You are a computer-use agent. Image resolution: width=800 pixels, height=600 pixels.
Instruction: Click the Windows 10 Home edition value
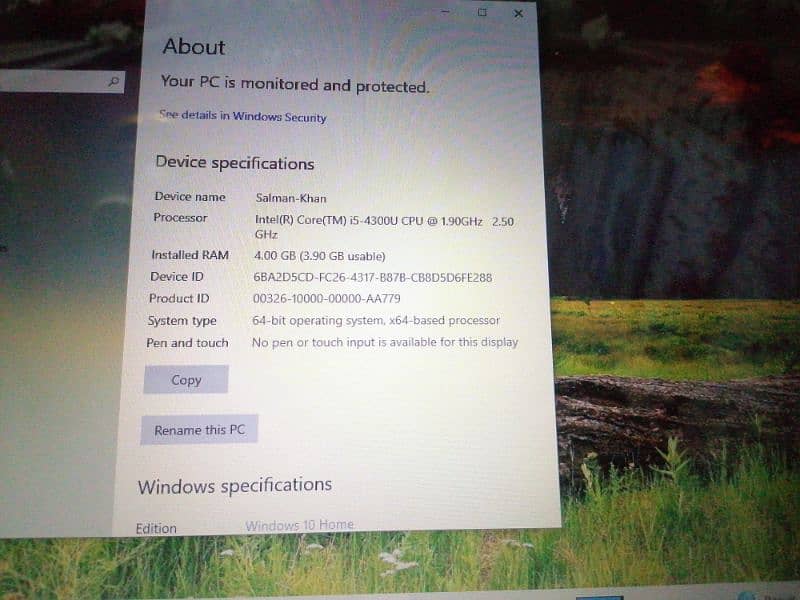pos(299,525)
